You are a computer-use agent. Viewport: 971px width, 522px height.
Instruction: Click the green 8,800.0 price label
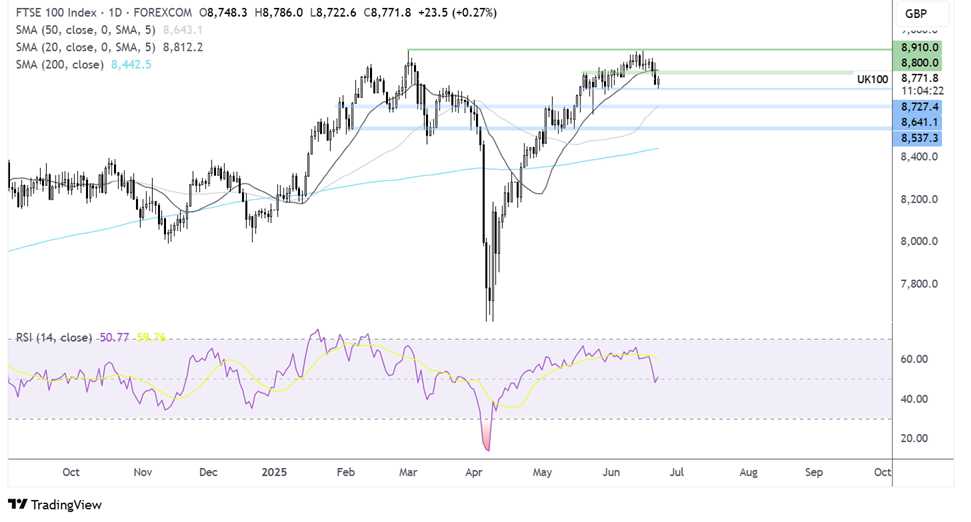(x=920, y=62)
